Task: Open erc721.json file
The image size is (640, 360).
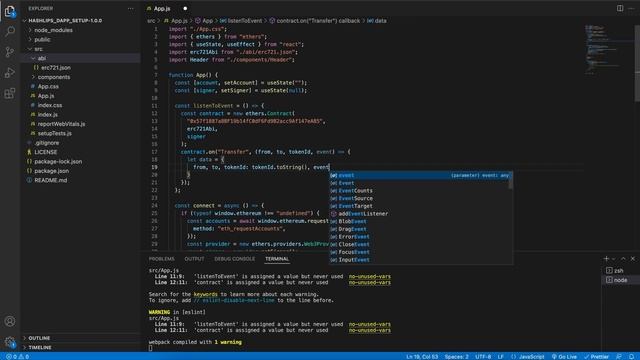Action: coord(56,68)
